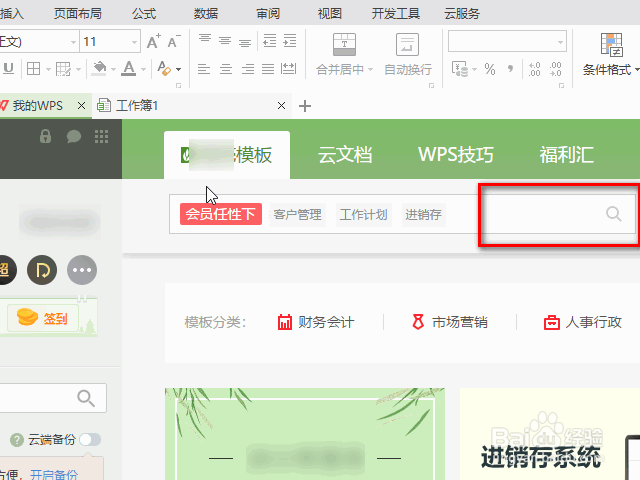Open the font name dropdown

coord(73,42)
